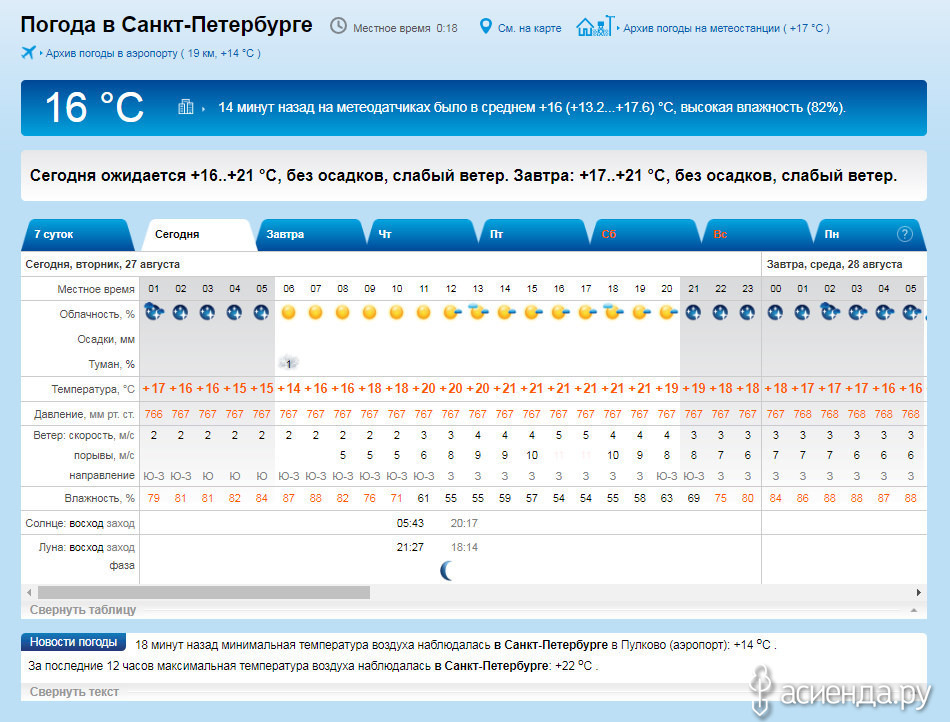Click tomorrow's hour 02 cloudy night icon
Image resolution: width=950 pixels, height=722 pixels.
coord(829,313)
